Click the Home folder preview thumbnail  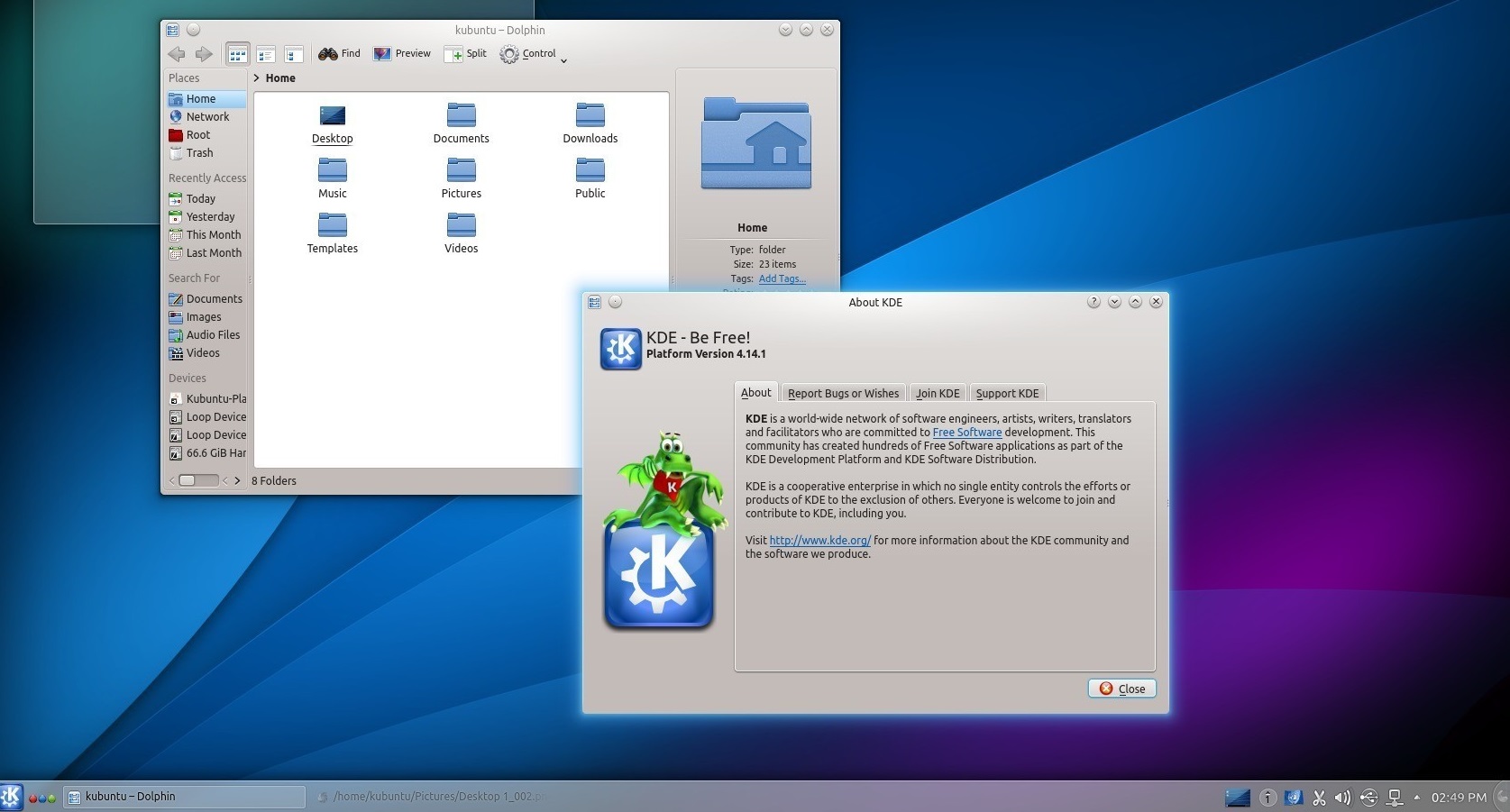[756, 144]
